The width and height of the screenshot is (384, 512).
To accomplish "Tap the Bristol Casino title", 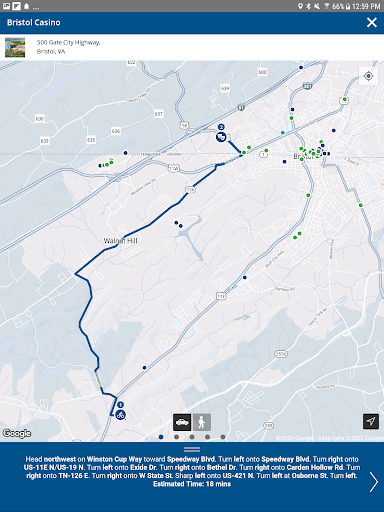I will pos(34,22).
